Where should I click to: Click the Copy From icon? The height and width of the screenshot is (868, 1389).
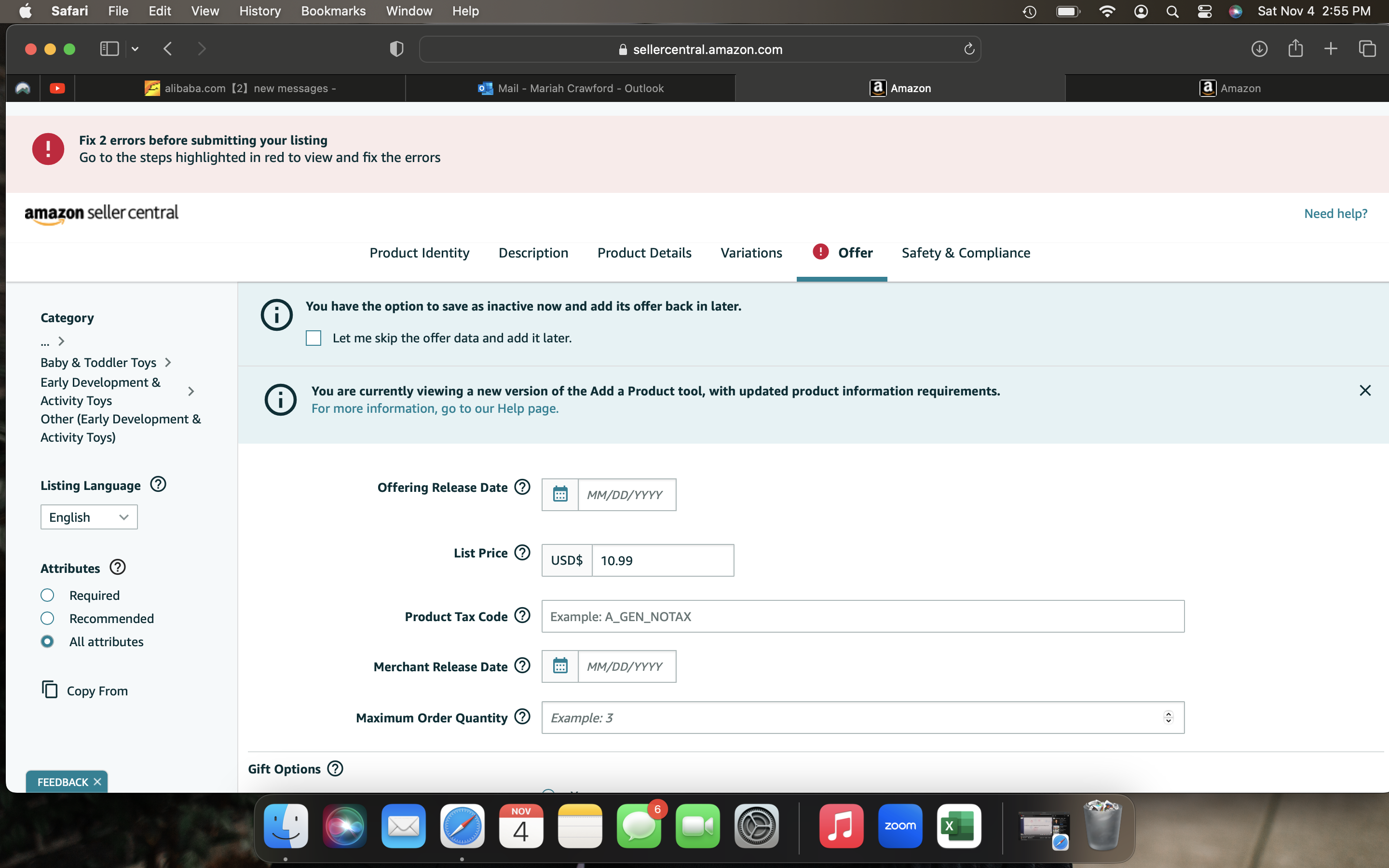[x=49, y=690]
